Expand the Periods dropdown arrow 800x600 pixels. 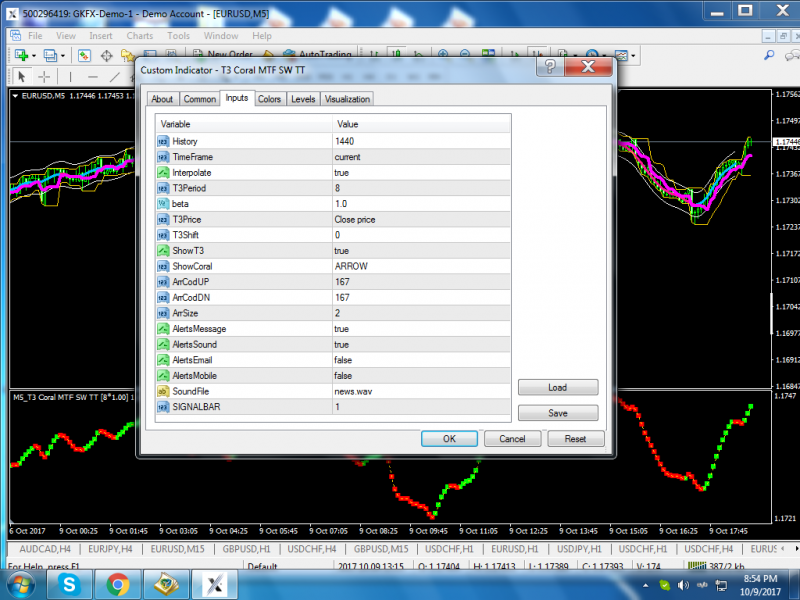[604, 55]
